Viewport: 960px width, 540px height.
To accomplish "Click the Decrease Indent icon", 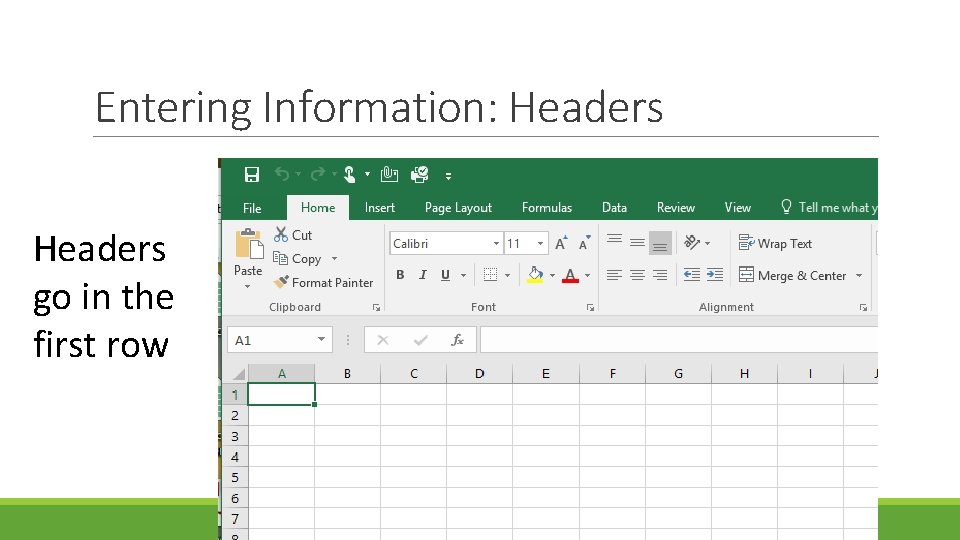I will [x=692, y=275].
